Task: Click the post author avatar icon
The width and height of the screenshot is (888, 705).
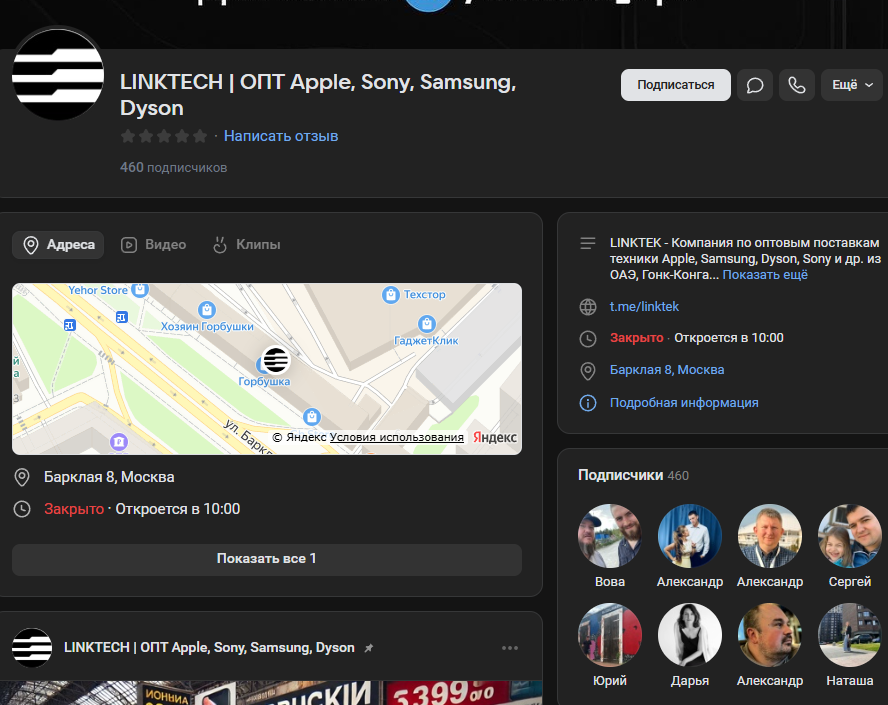Action: pos(32,648)
